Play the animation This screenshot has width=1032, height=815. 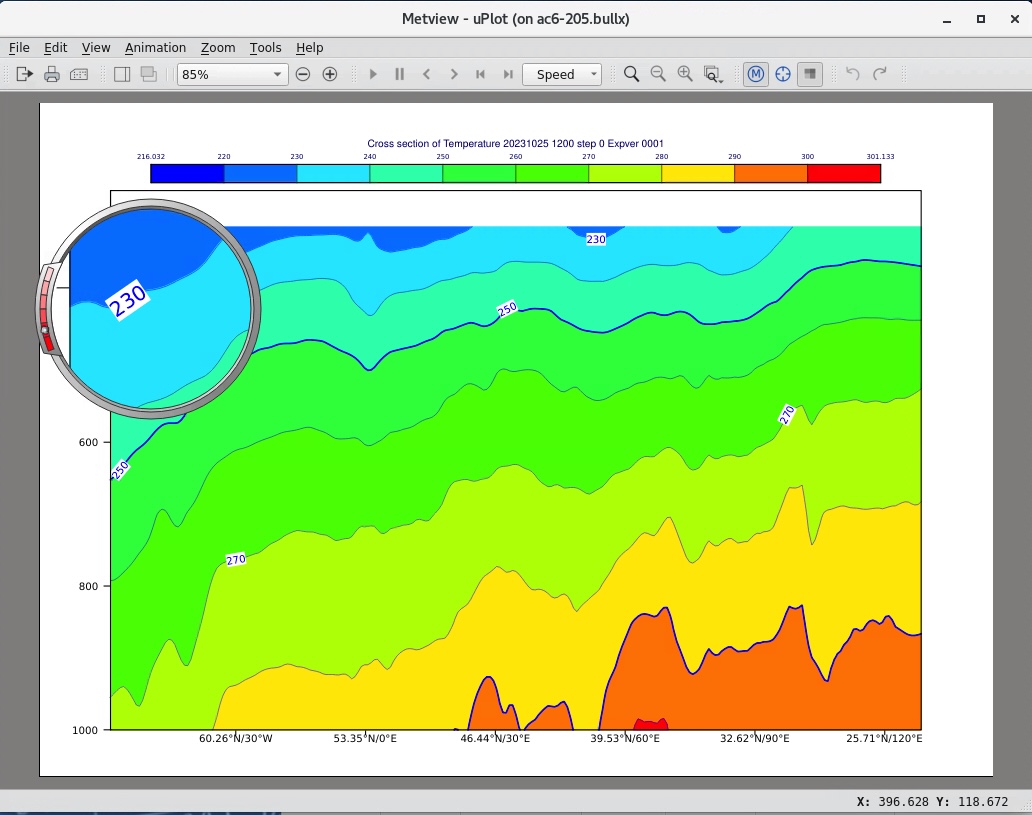[x=373, y=74]
